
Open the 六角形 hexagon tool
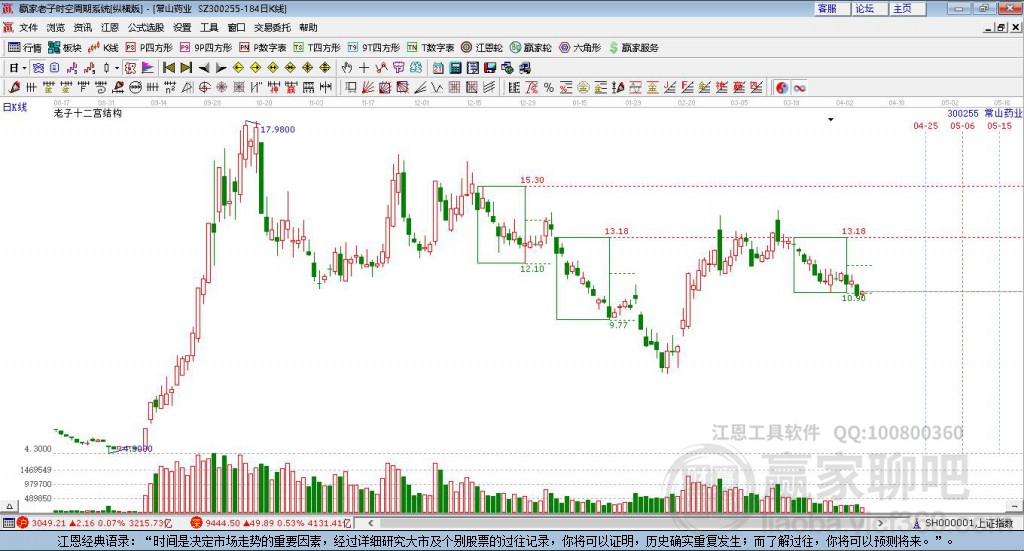[580, 48]
